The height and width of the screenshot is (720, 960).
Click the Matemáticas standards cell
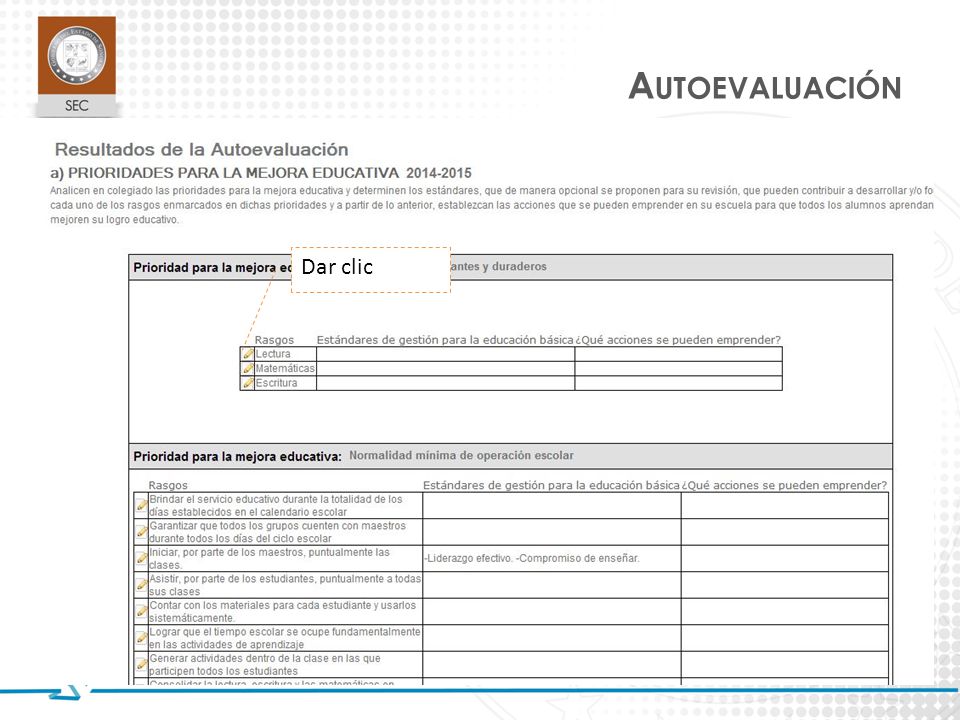tap(445, 369)
